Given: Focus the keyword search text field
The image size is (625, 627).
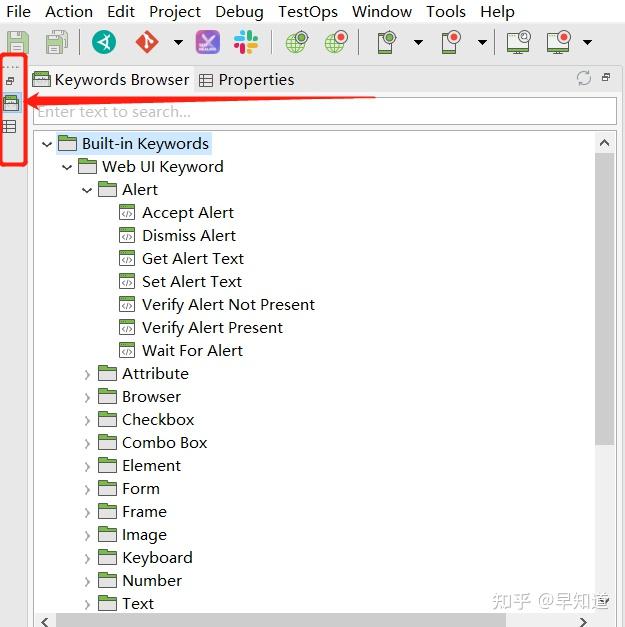Looking at the screenshot, I should click(325, 112).
